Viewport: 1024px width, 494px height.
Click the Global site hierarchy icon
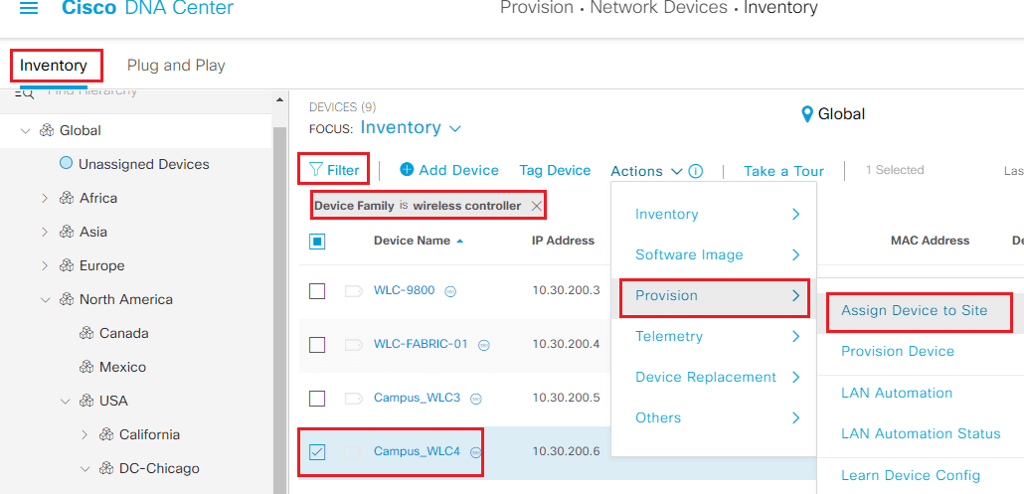coord(46,130)
